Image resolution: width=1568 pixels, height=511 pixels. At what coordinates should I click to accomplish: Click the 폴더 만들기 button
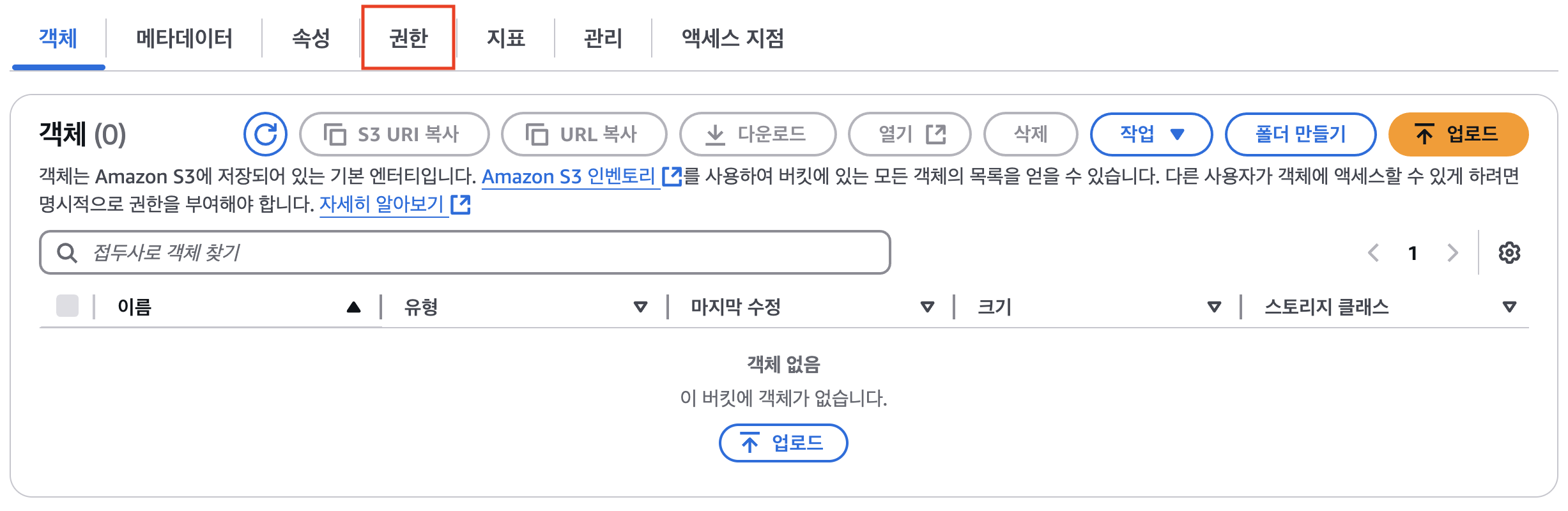click(1300, 134)
